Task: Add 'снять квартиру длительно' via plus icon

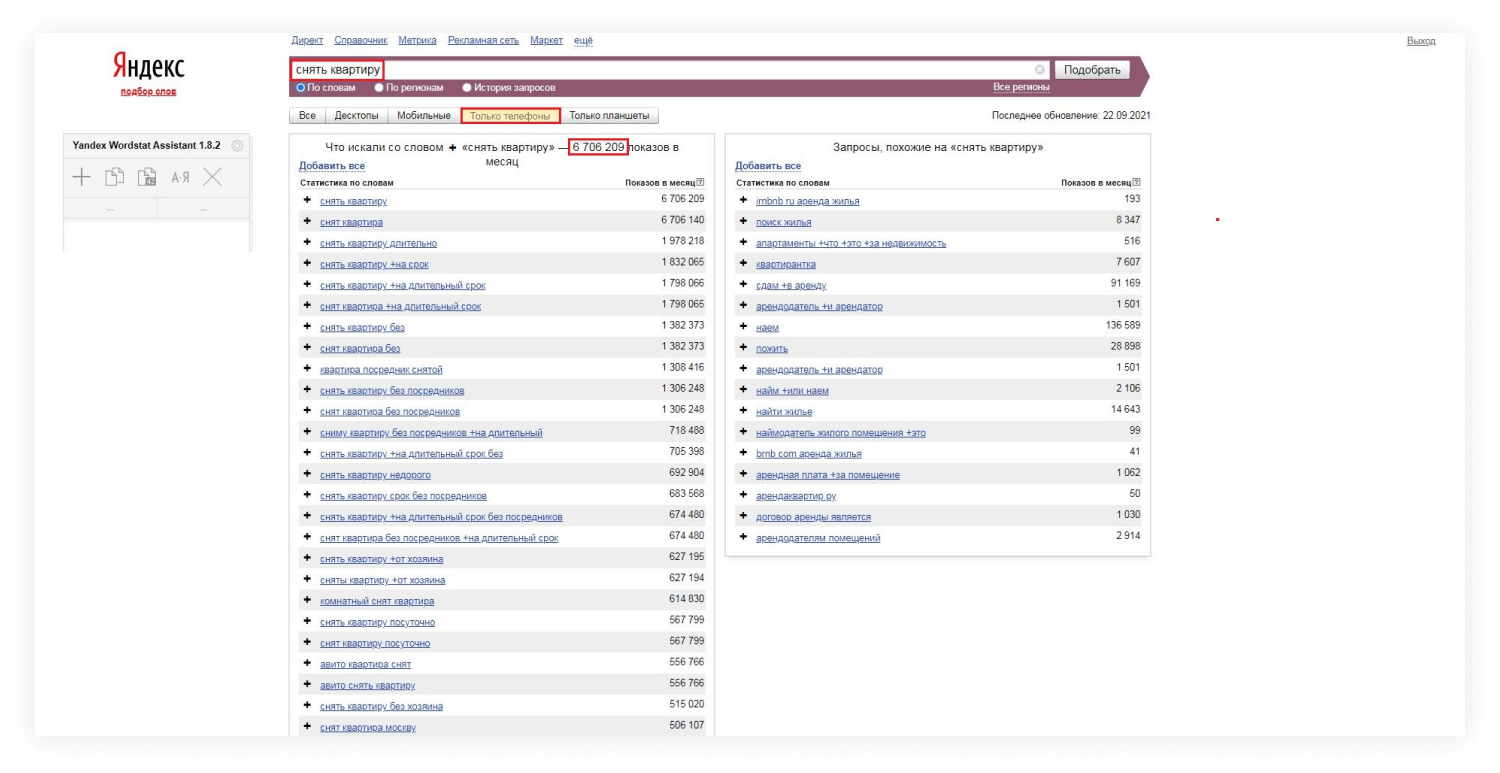Action: 308,243
